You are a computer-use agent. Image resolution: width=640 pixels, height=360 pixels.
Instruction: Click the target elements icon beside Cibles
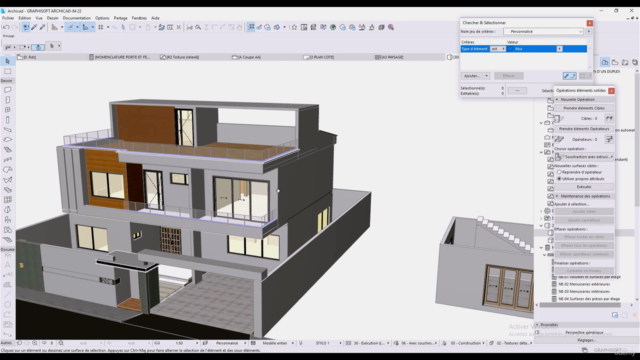pos(609,118)
